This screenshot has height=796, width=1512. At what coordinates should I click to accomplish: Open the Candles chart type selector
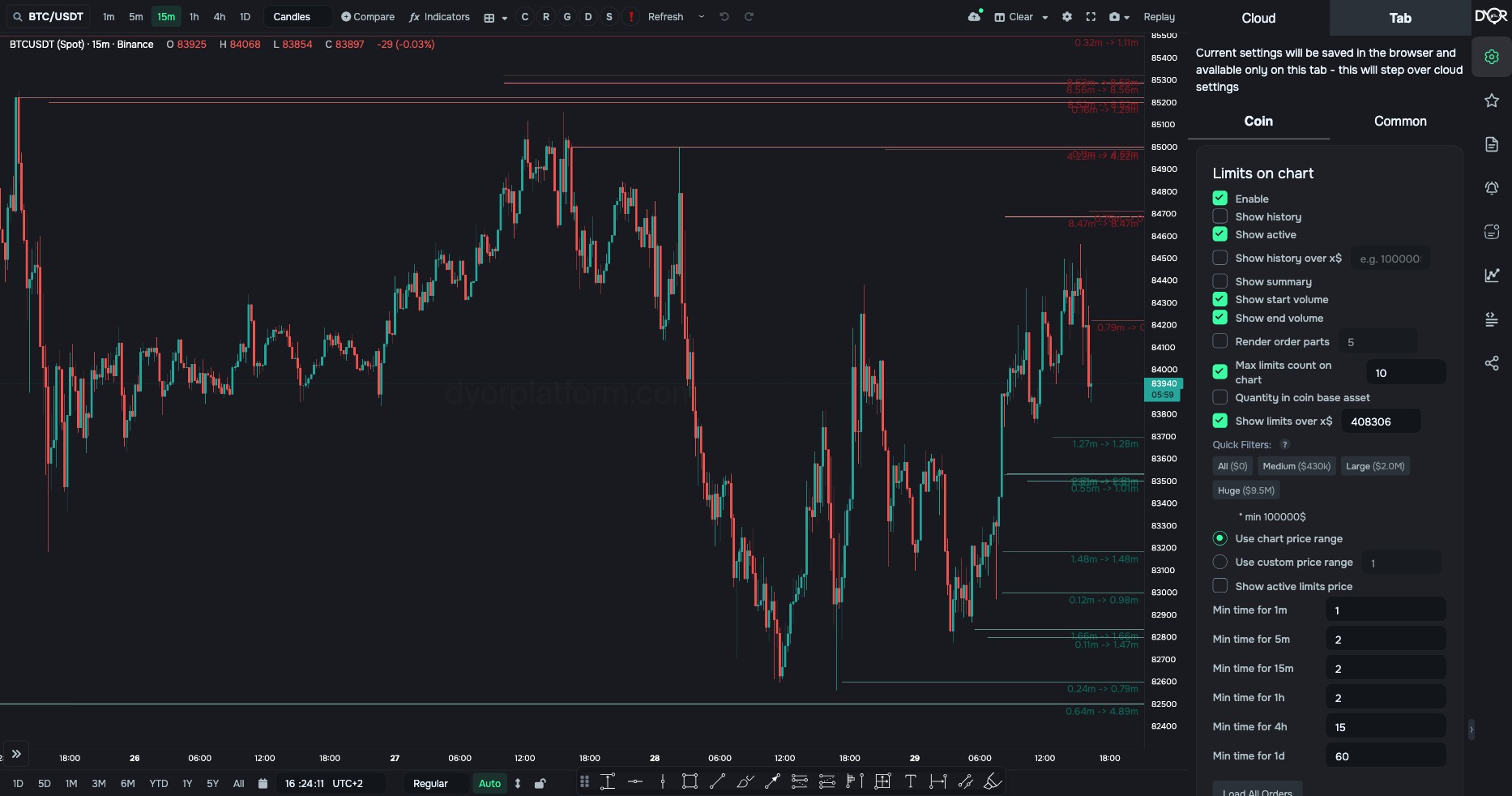tap(292, 17)
